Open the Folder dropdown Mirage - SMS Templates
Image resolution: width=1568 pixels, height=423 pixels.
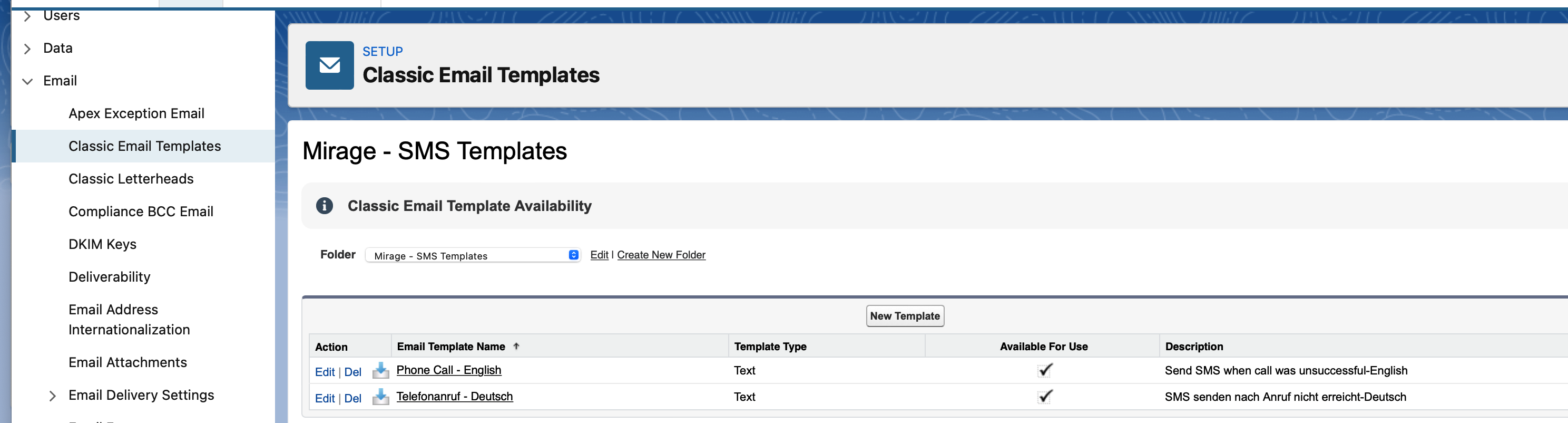tap(473, 255)
